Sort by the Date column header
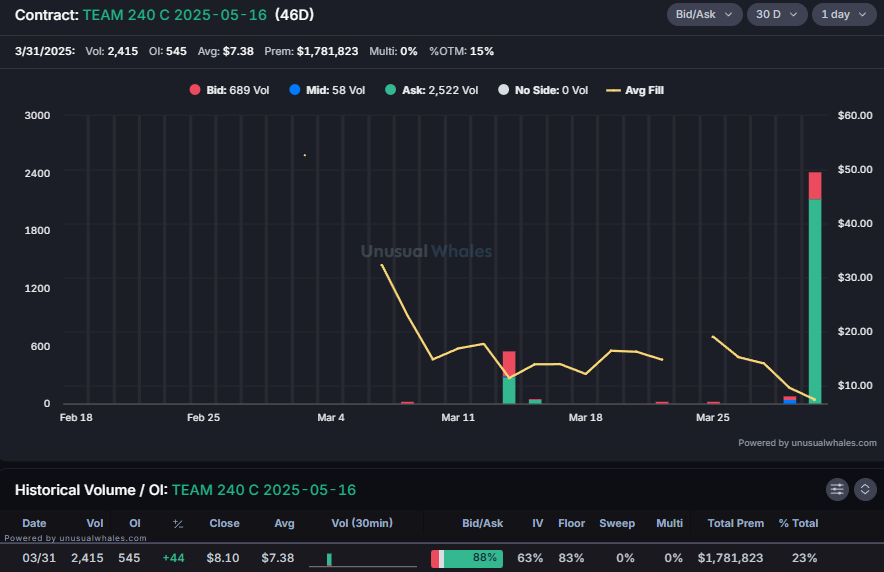The width and height of the screenshot is (884, 572). point(34,523)
